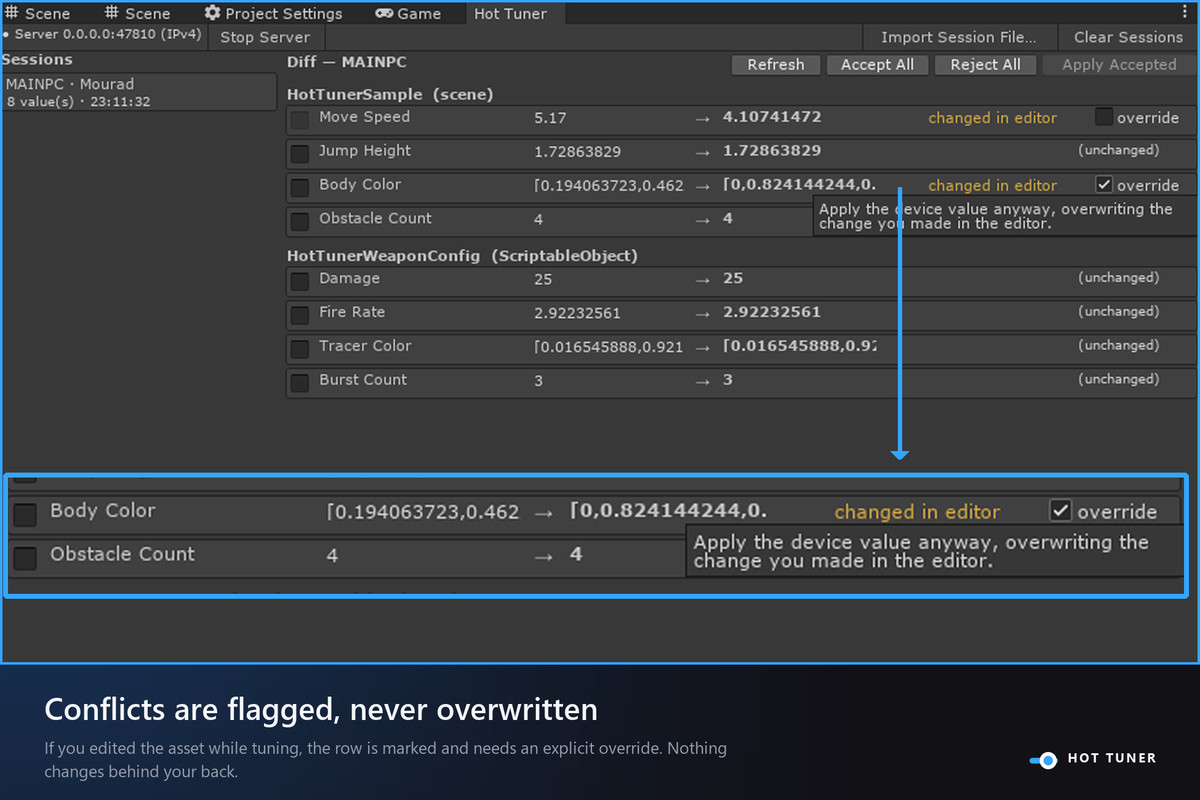
Task: Click the "Diff — MAINPC" title
Action: click(346, 62)
